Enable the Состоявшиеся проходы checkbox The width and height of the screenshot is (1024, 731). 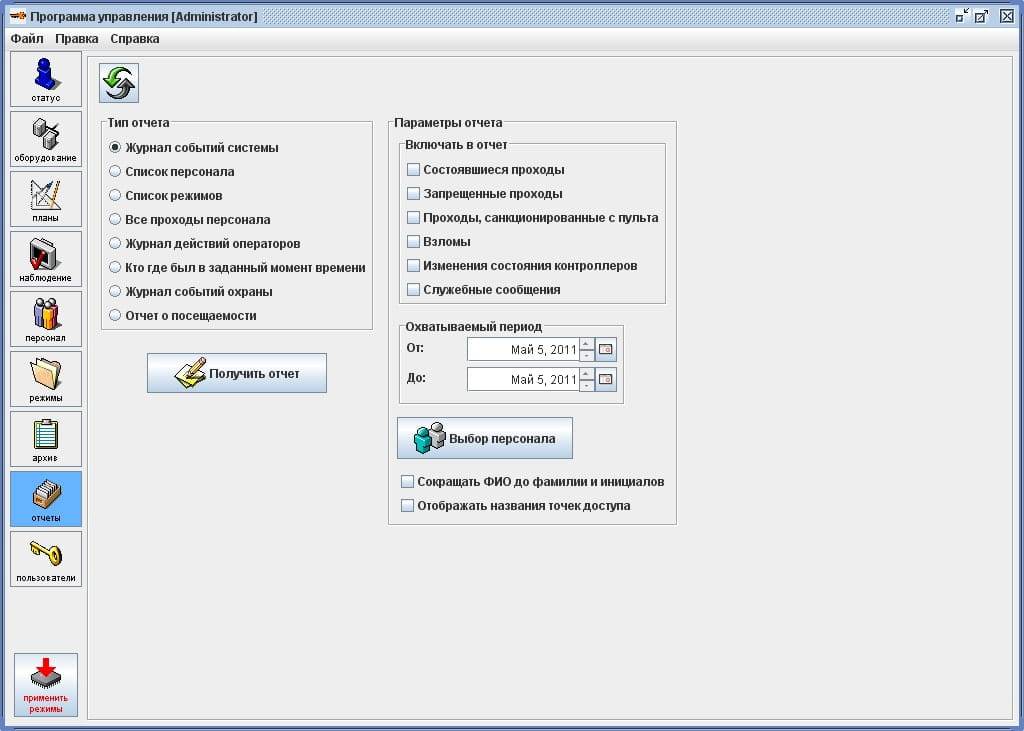[x=413, y=170]
